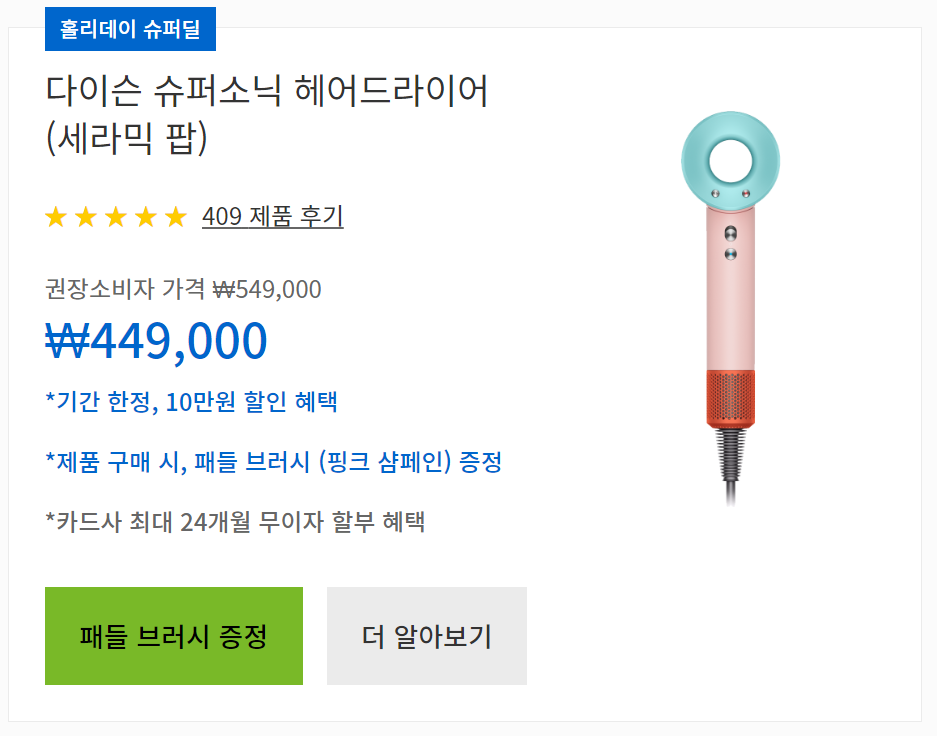Click the fifth star in the rating row
Image resolution: width=937 pixels, height=736 pixels.
click(x=177, y=216)
